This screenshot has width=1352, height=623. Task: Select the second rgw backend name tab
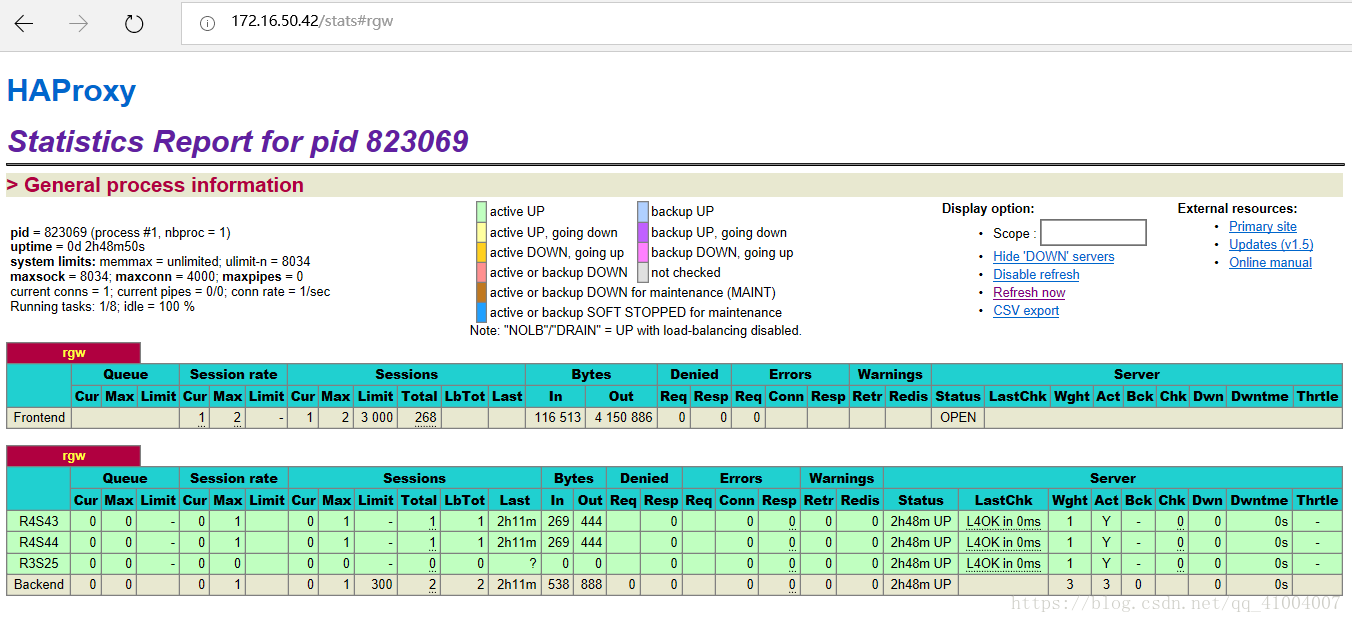(x=74, y=456)
